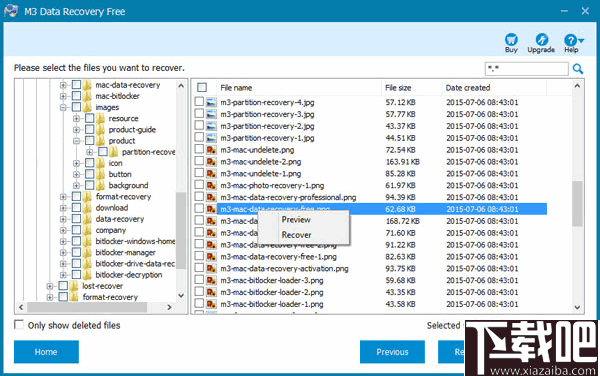
Task: Sort by the Date created column header
Action: [x=494, y=88]
